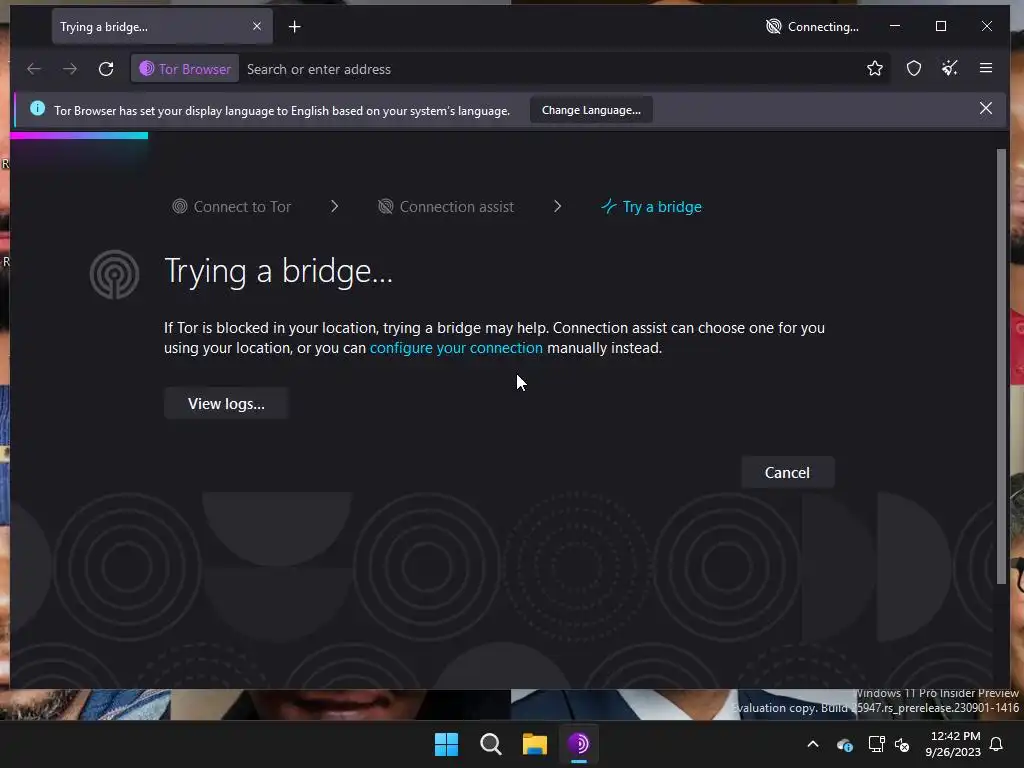Open the notification bell in taskbar
The image size is (1024, 768).
997,744
